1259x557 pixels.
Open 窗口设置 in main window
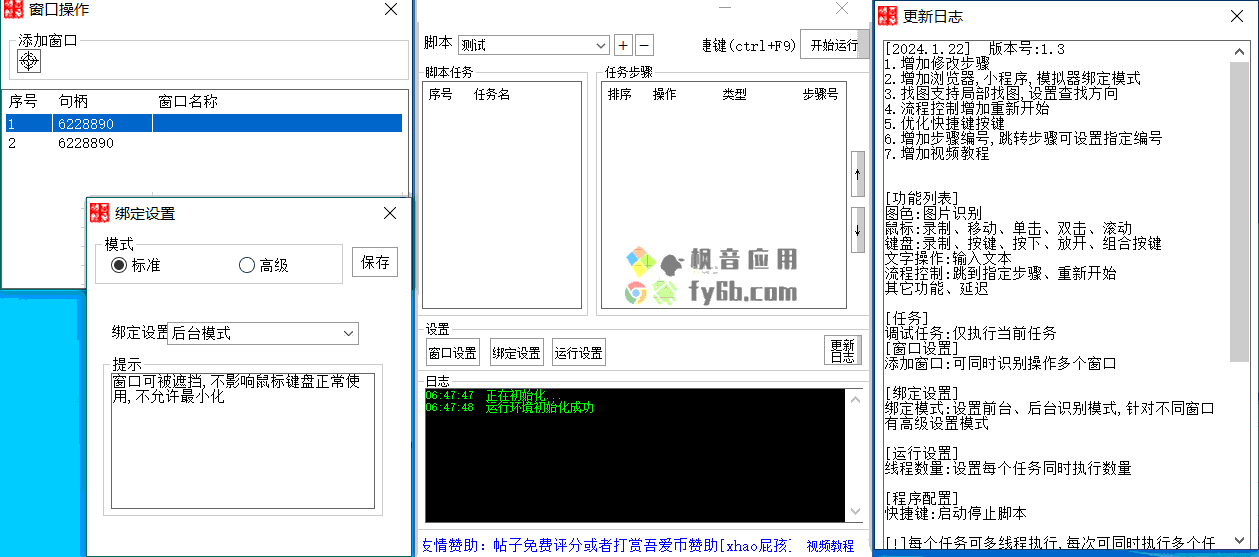[x=453, y=352]
